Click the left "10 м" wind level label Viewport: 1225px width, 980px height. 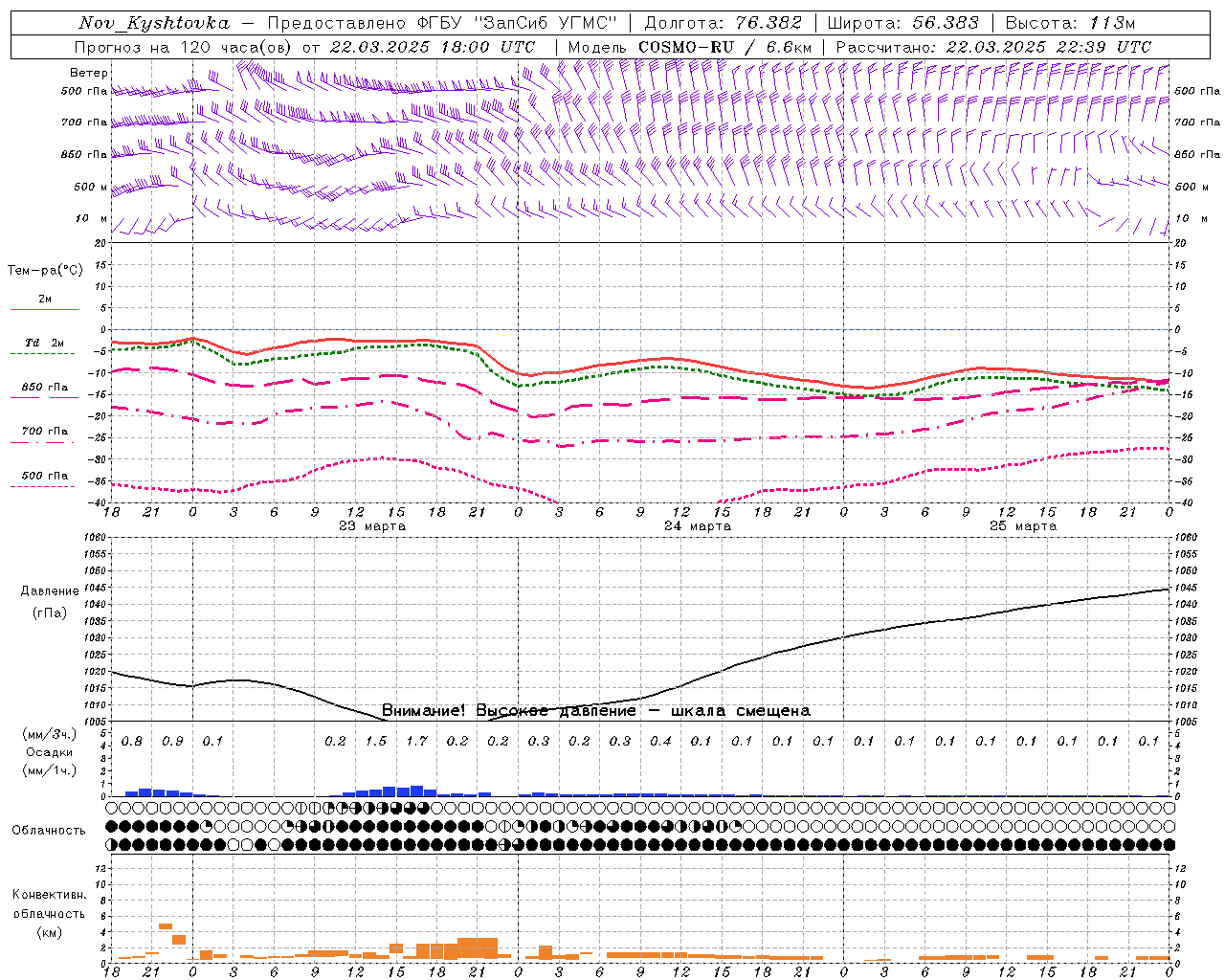point(92,218)
